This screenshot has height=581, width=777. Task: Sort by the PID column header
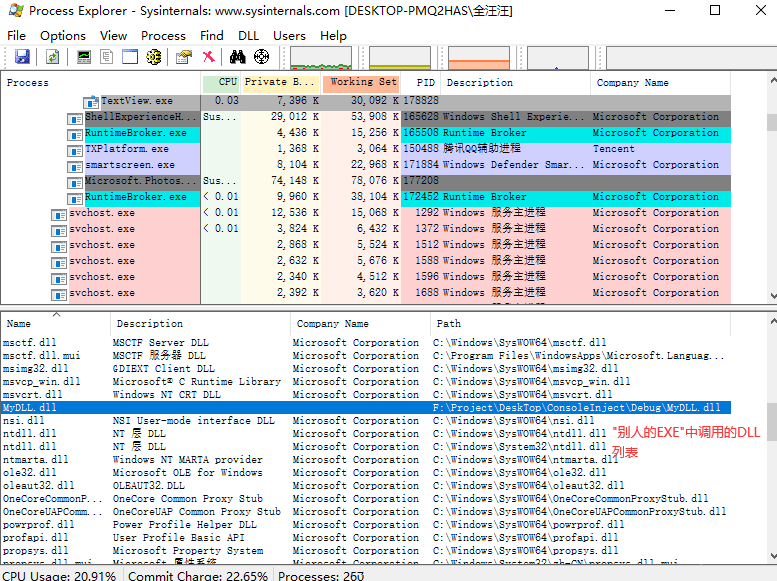[422, 83]
